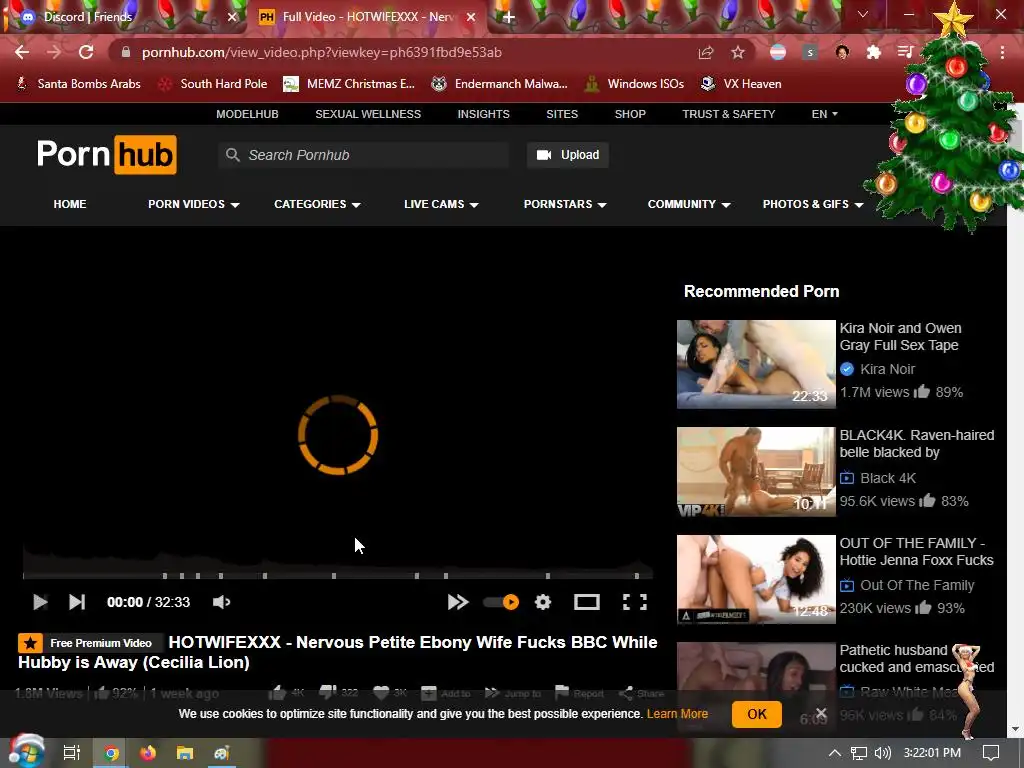Click the profile avatar in Chrome toolbar
1024x768 pixels.
click(842, 52)
